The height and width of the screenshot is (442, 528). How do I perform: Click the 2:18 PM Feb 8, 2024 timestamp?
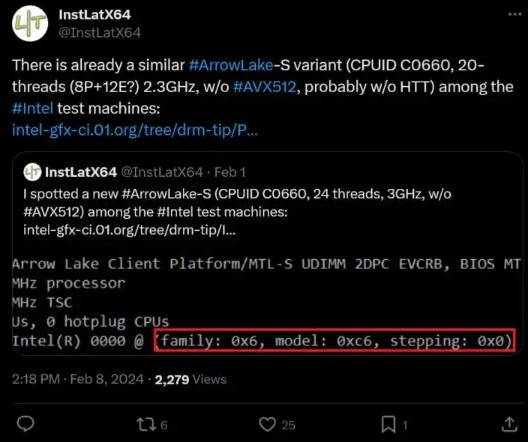coord(78,379)
